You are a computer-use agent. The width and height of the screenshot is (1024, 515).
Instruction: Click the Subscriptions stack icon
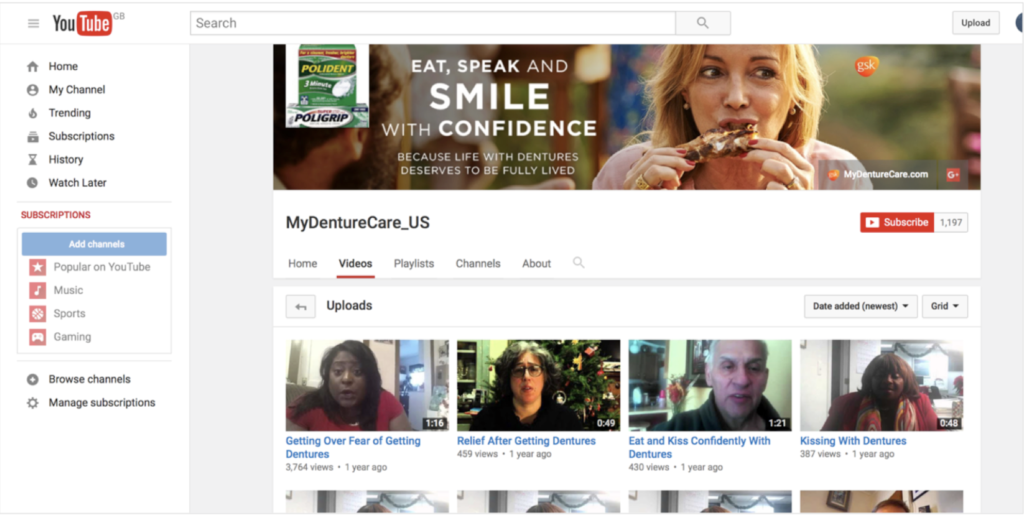(x=33, y=136)
